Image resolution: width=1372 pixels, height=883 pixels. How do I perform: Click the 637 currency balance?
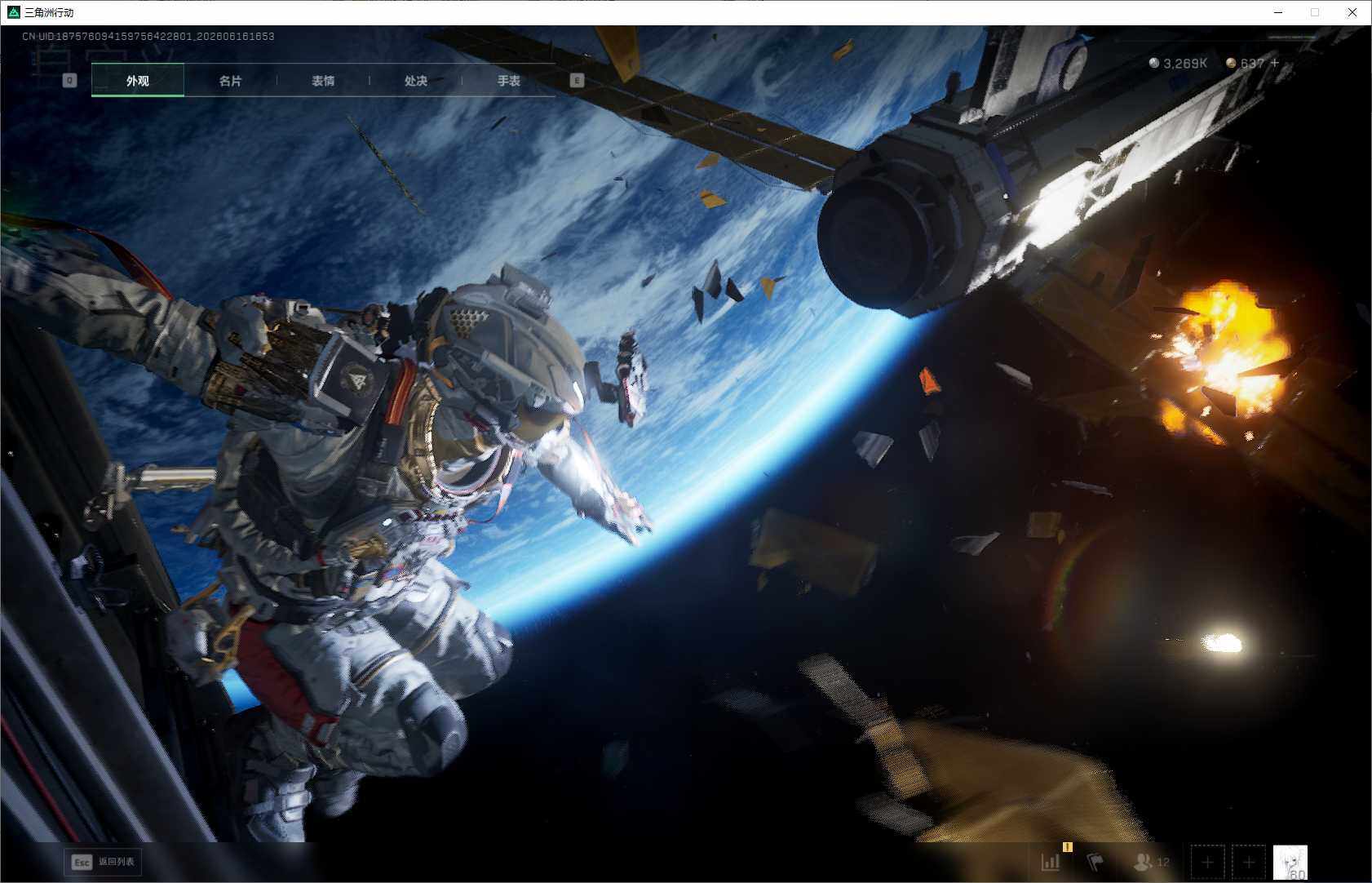1245,63
